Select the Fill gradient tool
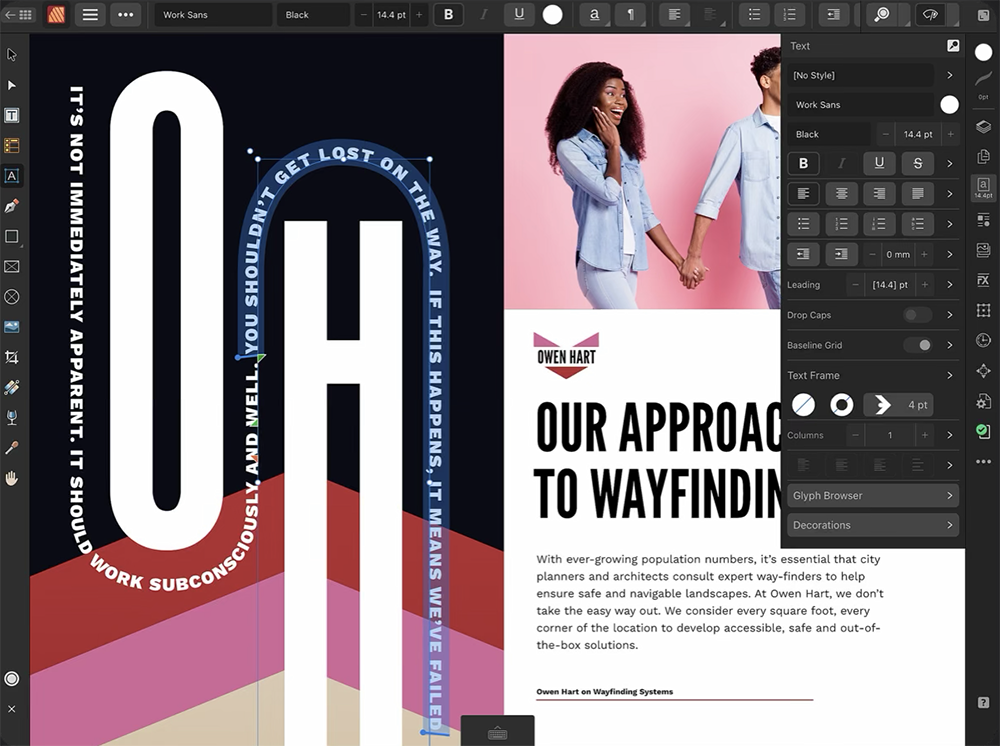The height and width of the screenshot is (746, 1000). coord(11,387)
